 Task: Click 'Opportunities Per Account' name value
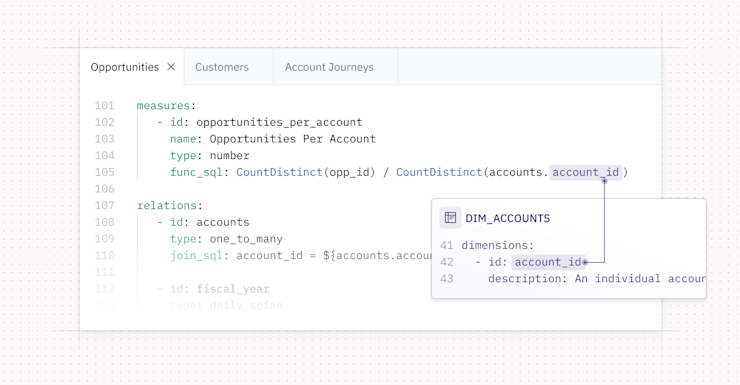coord(293,139)
